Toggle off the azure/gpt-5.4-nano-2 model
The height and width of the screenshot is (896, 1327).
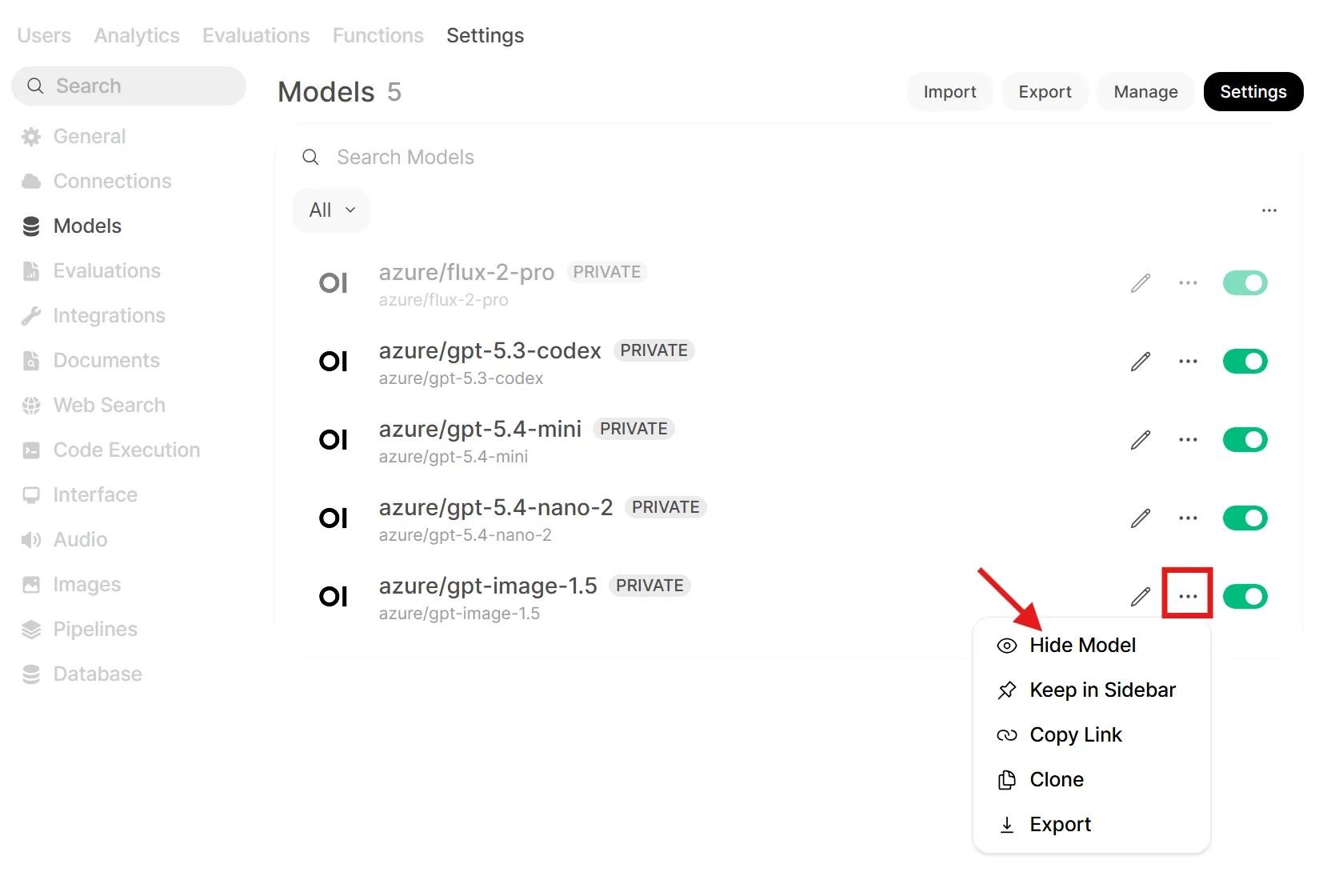tap(1245, 518)
